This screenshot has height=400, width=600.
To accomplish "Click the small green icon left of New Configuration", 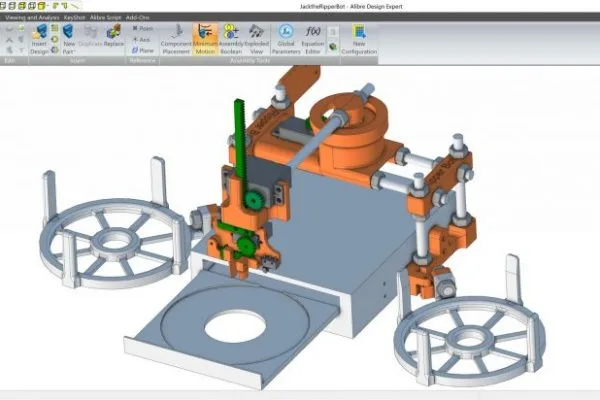I will point(333,47).
